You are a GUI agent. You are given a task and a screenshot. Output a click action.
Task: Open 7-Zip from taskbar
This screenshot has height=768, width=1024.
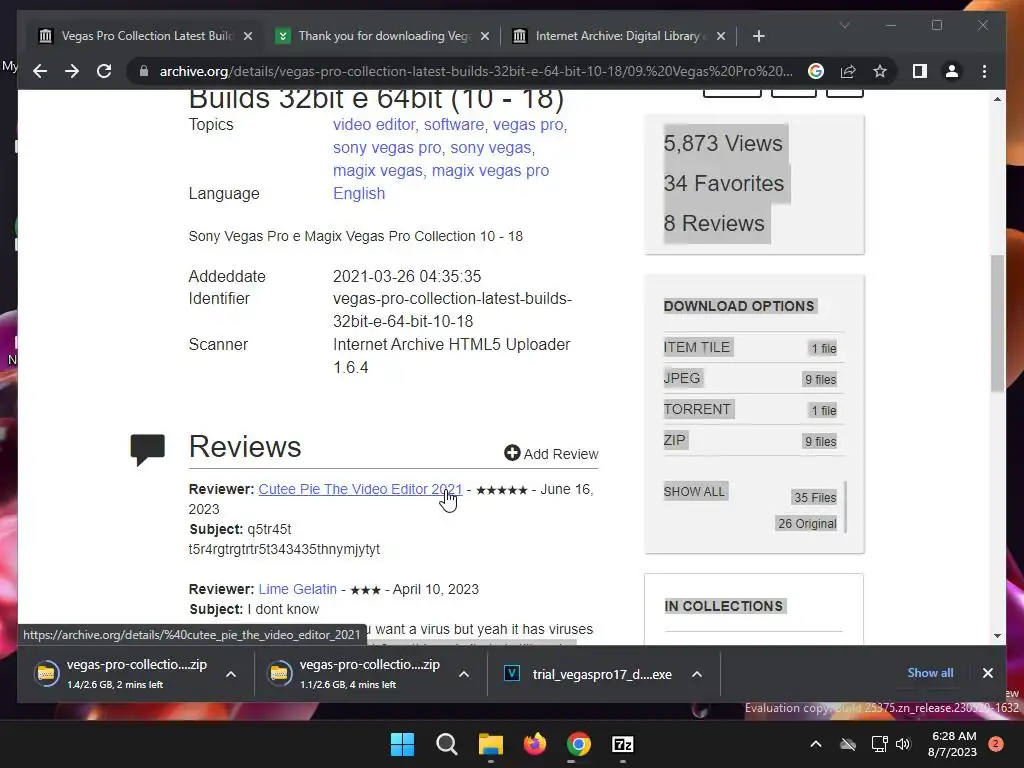623,744
